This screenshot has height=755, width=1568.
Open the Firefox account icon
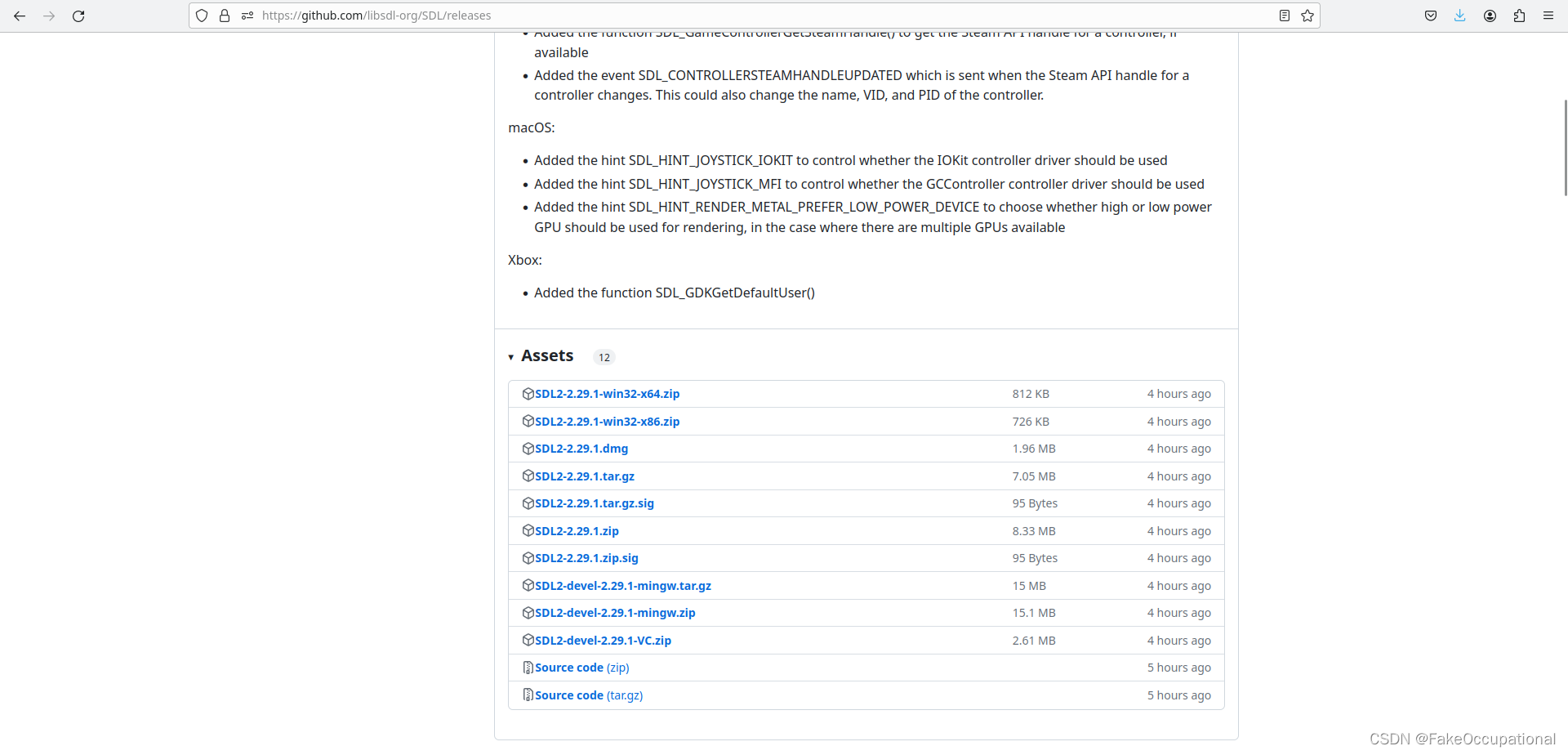(1490, 16)
